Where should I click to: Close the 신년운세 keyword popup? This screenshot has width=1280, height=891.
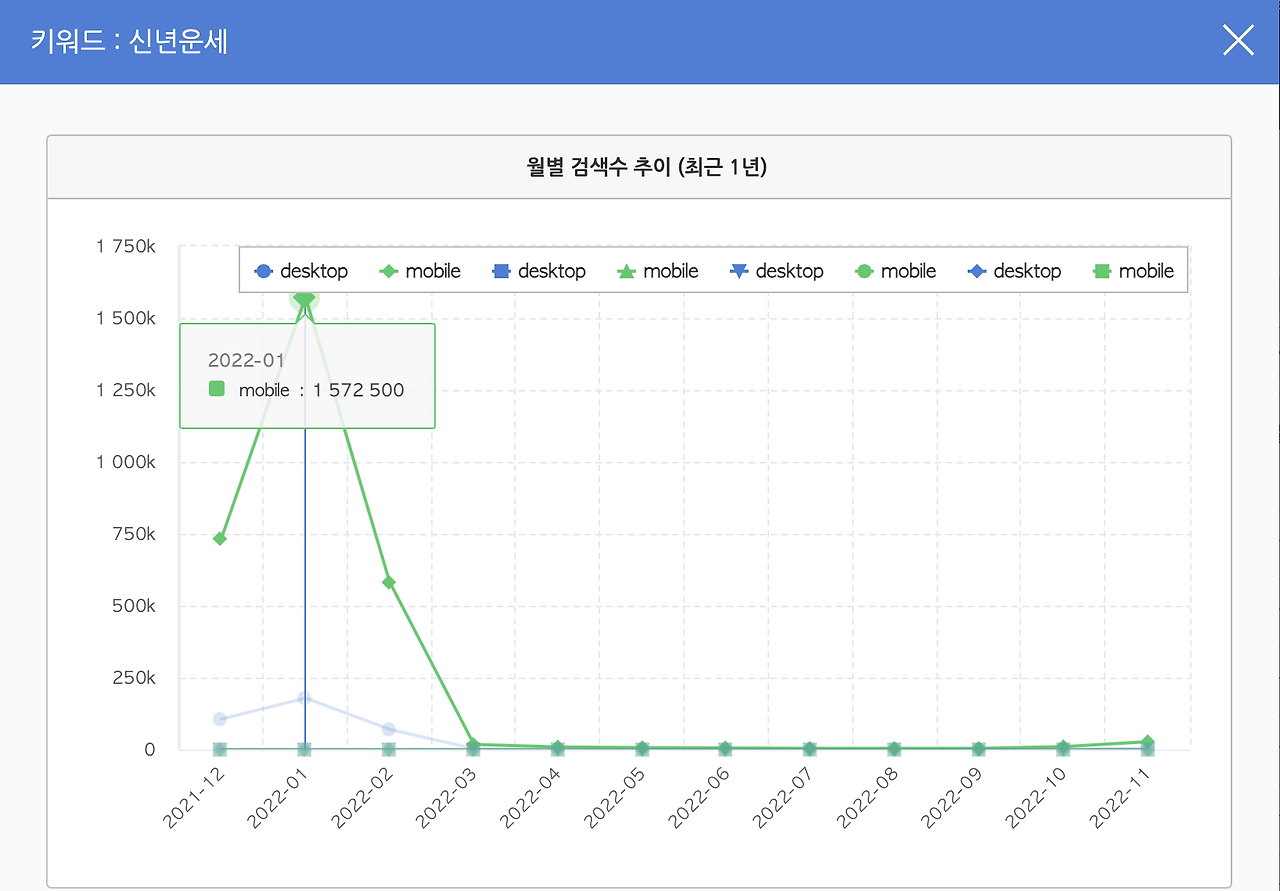tap(1238, 40)
